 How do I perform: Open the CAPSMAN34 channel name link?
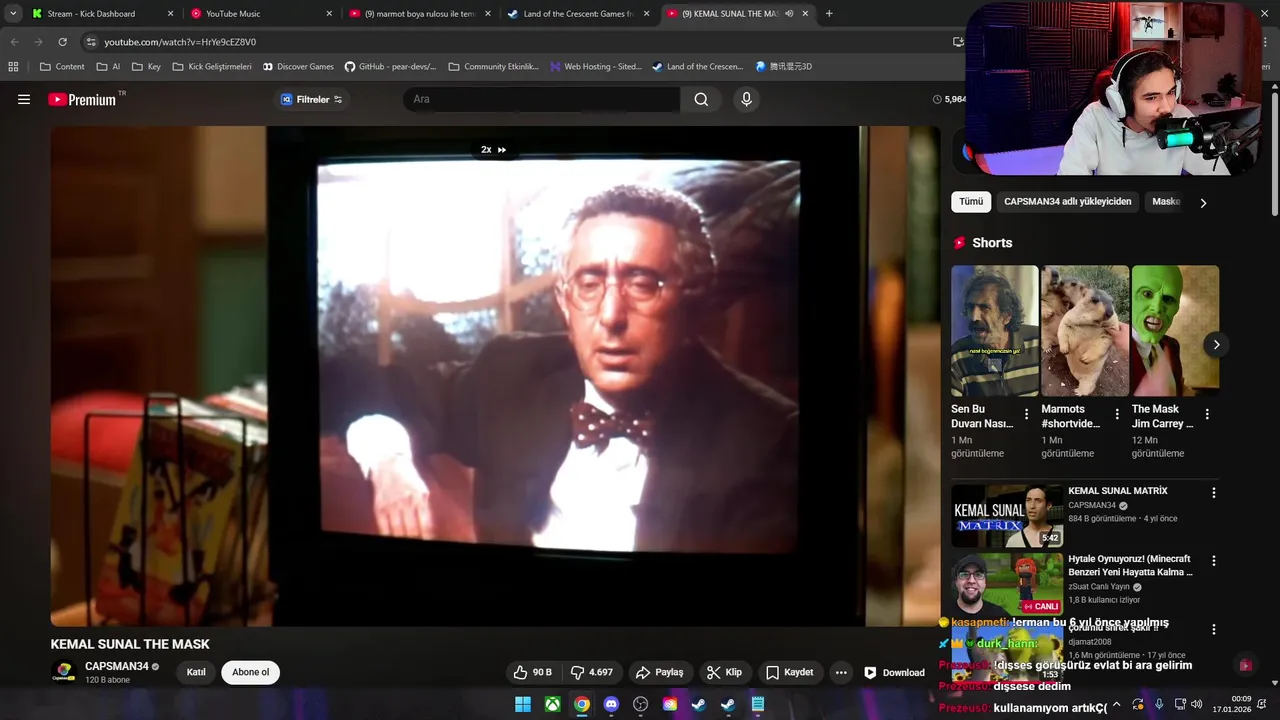coord(117,666)
